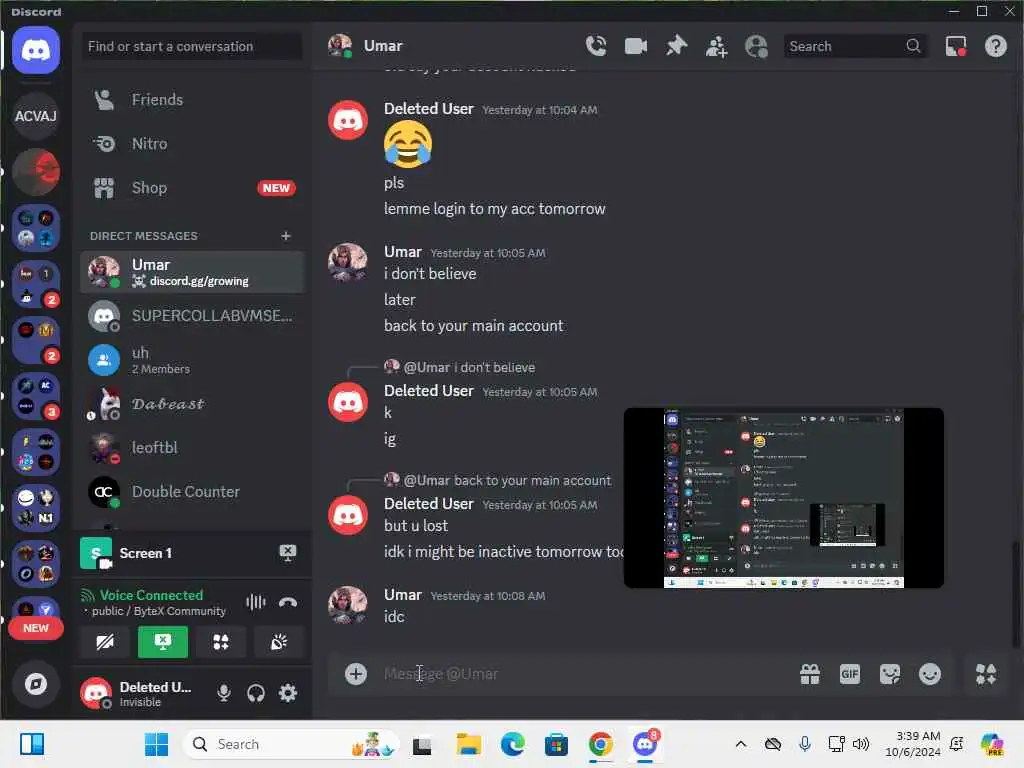Viewport: 1024px width, 768px height.
Task: Open Google Chrome from taskbar
Action: coord(600,744)
